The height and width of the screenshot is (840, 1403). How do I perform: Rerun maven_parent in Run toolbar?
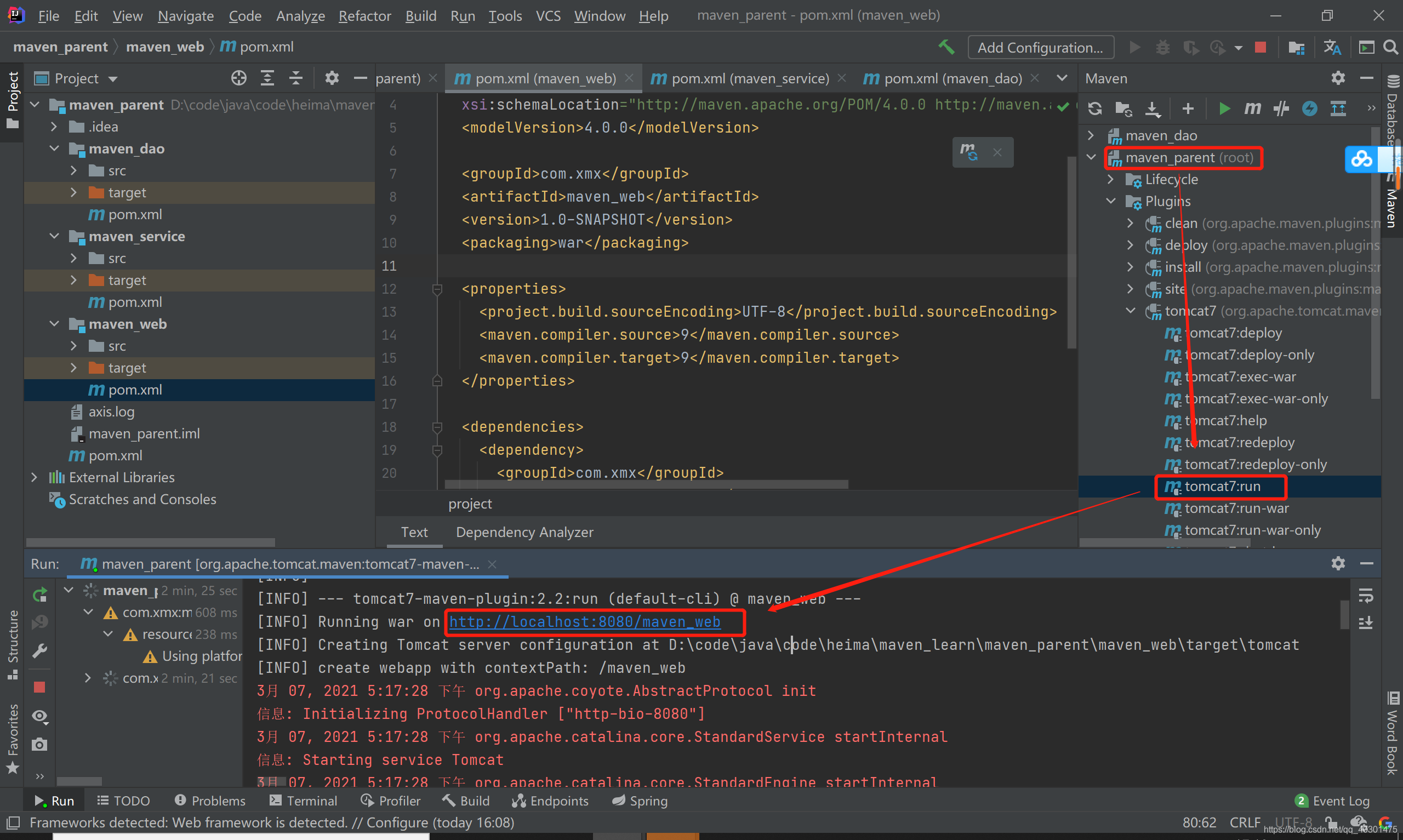tap(39, 595)
